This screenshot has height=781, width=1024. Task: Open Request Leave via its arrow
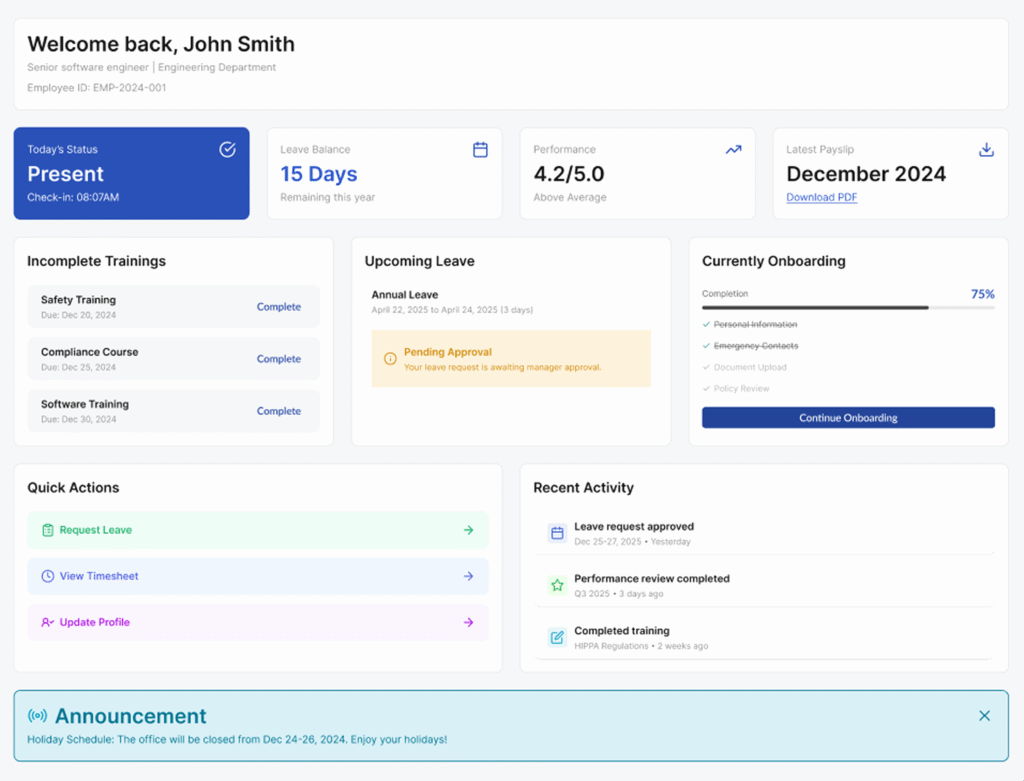click(x=468, y=530)
